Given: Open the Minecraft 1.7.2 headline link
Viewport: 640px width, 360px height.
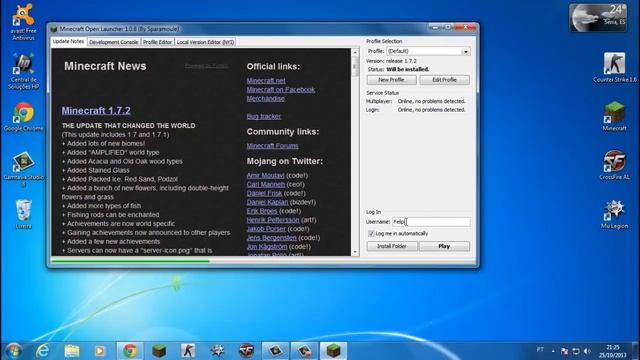Looking at the screenshot, I should coord(96,111).
